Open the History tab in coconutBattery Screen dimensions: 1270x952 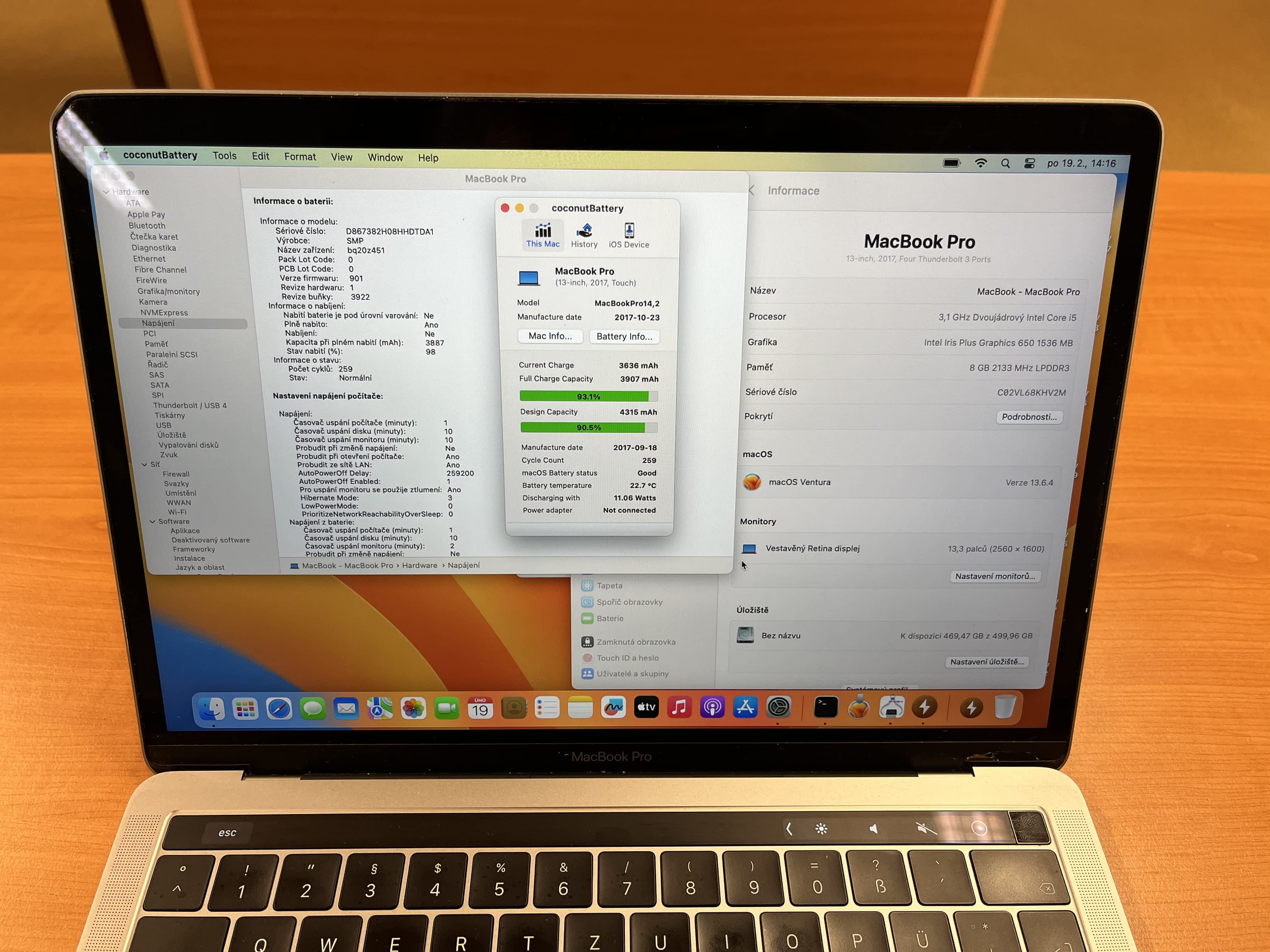[x=584, y=235]
